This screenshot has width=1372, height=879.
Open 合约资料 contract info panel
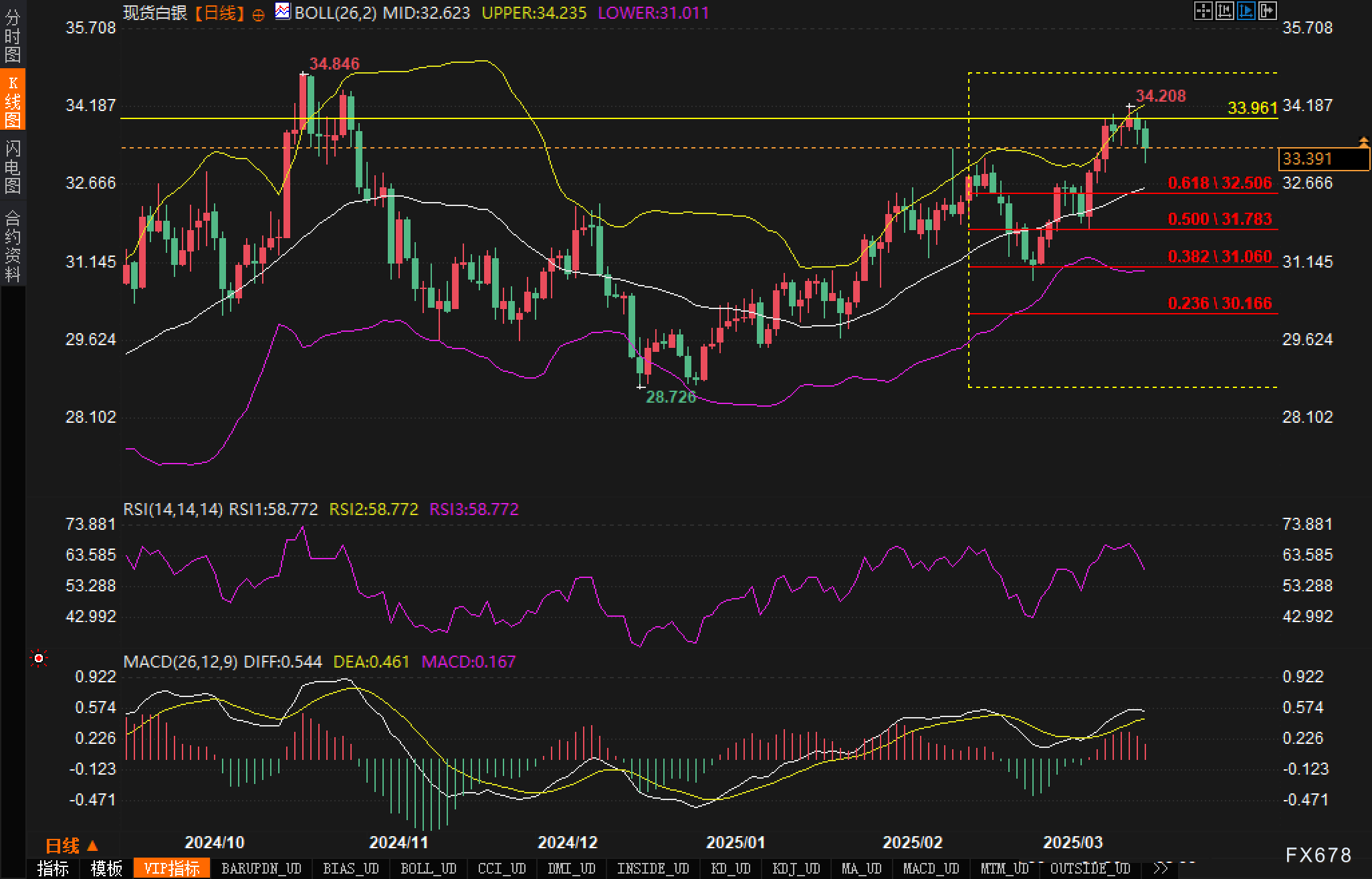pos(13,246)
